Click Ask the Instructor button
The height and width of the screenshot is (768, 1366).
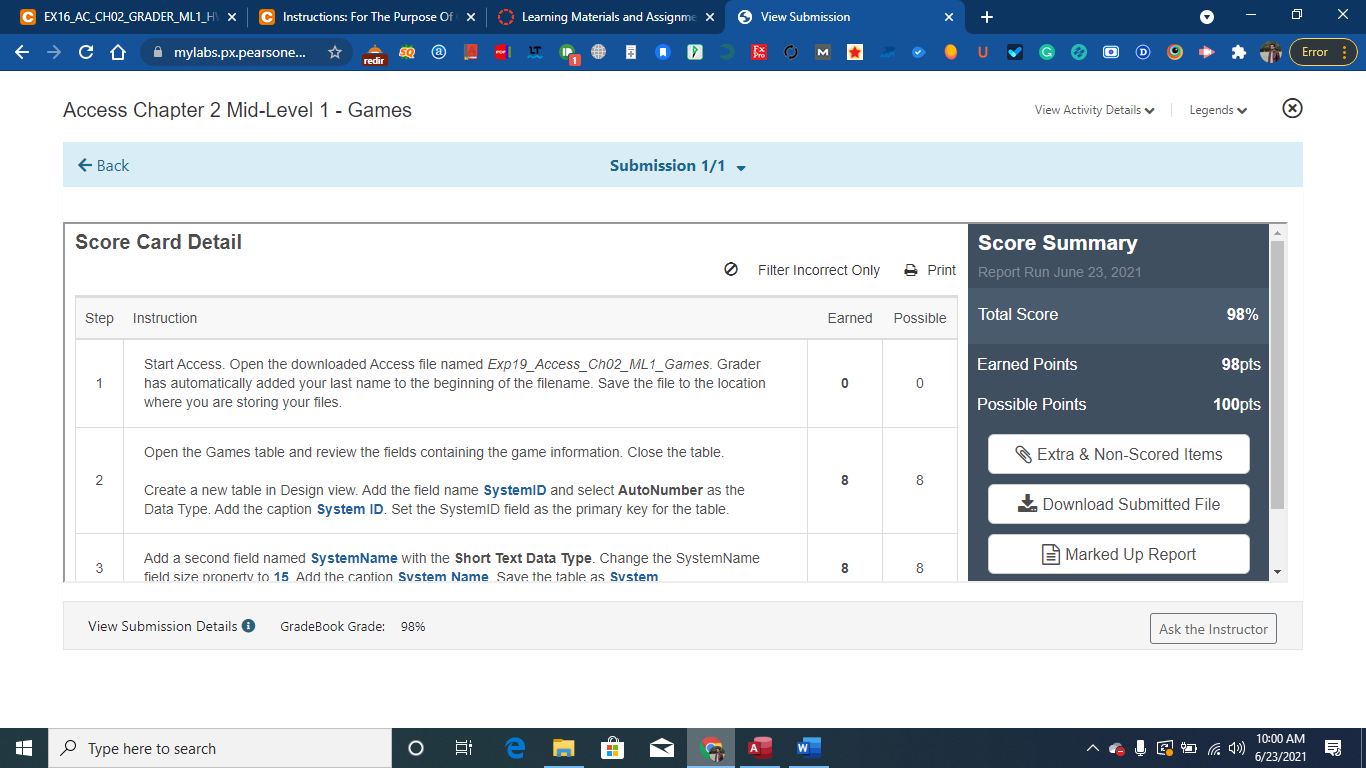[1213, 629]
